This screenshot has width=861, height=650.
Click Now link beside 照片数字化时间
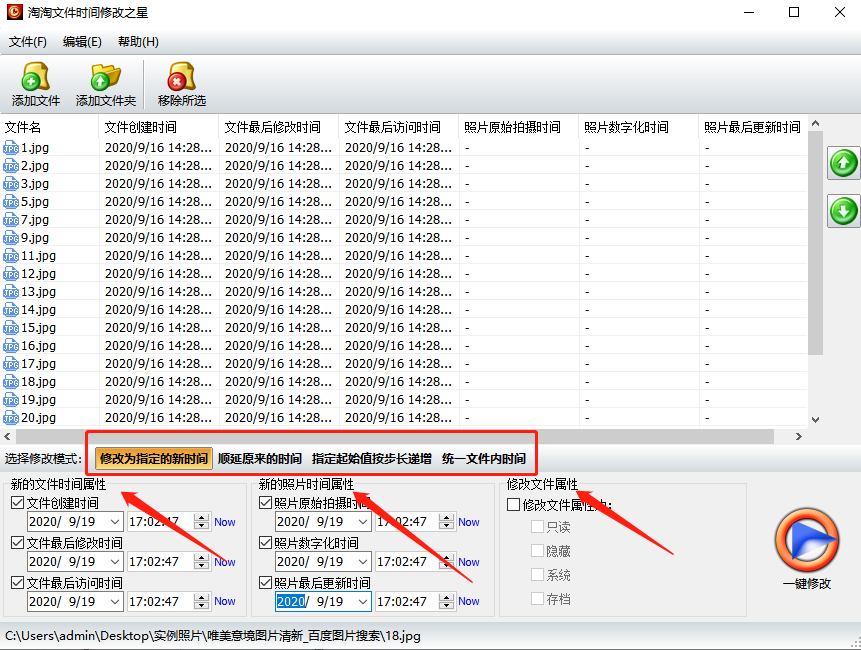click(x=468, y=562)
